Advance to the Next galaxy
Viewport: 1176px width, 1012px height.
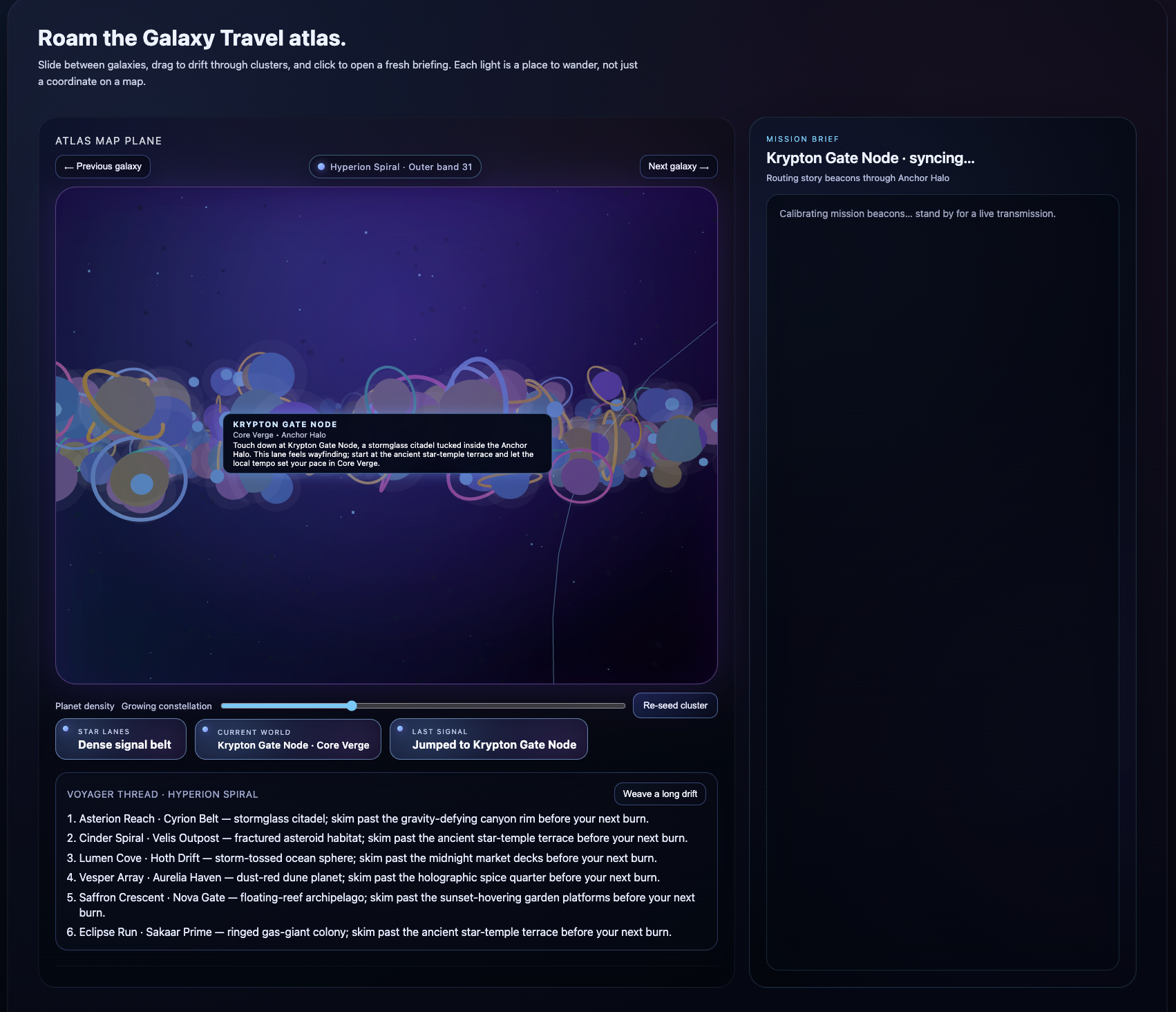[x=678, y=167]
